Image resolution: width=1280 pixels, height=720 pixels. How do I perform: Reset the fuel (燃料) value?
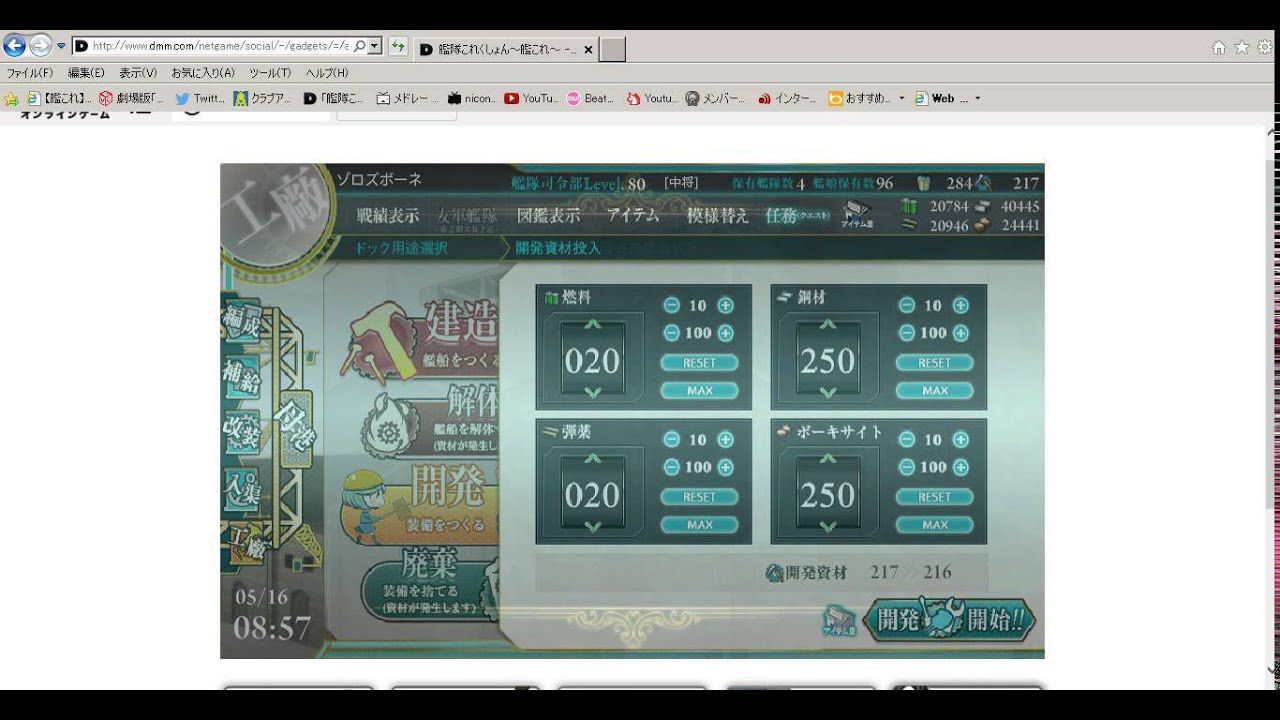coord(699,362)
